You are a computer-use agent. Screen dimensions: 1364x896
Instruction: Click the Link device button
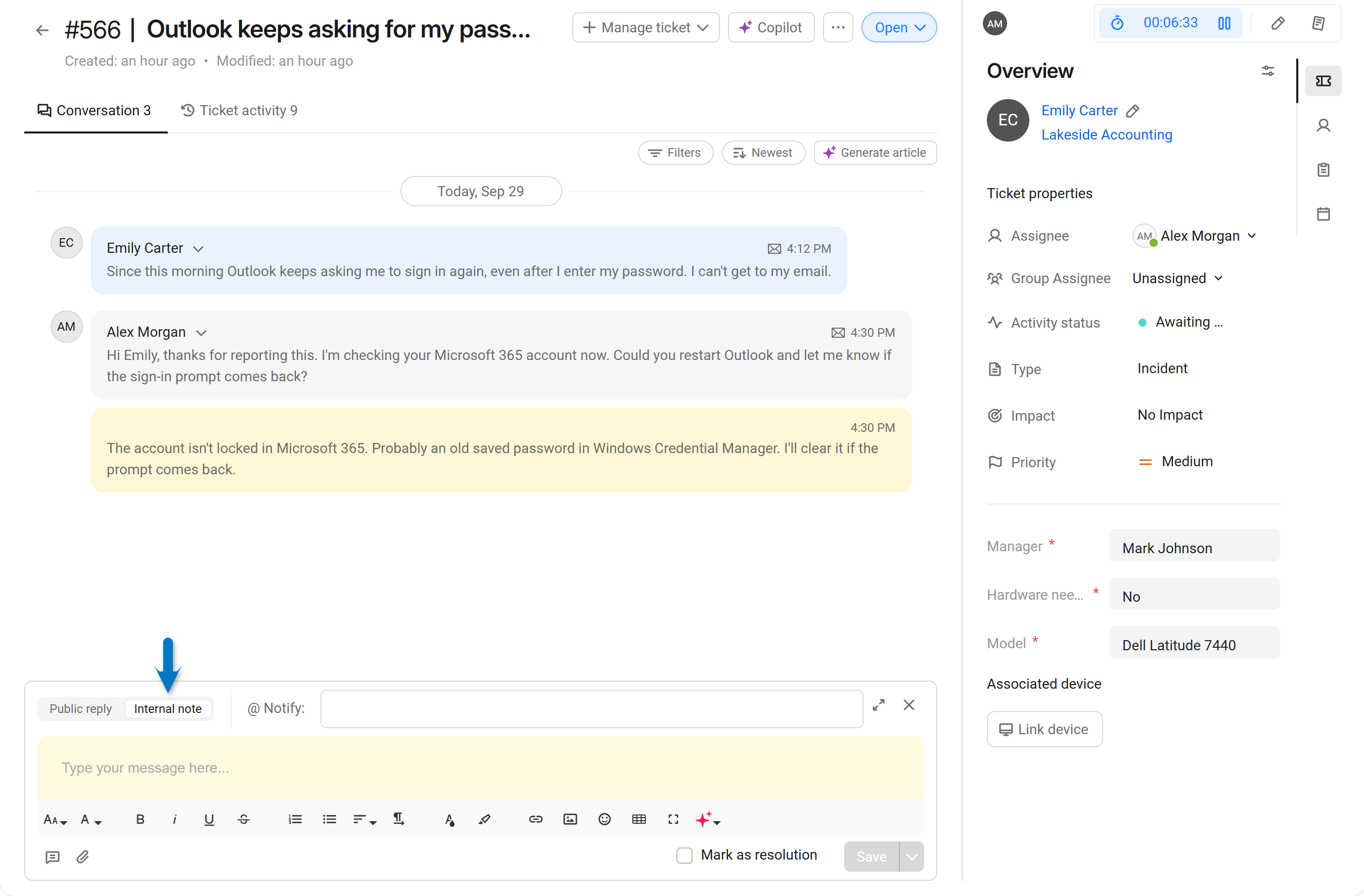pyautogui.click(x=1044, y=729)
